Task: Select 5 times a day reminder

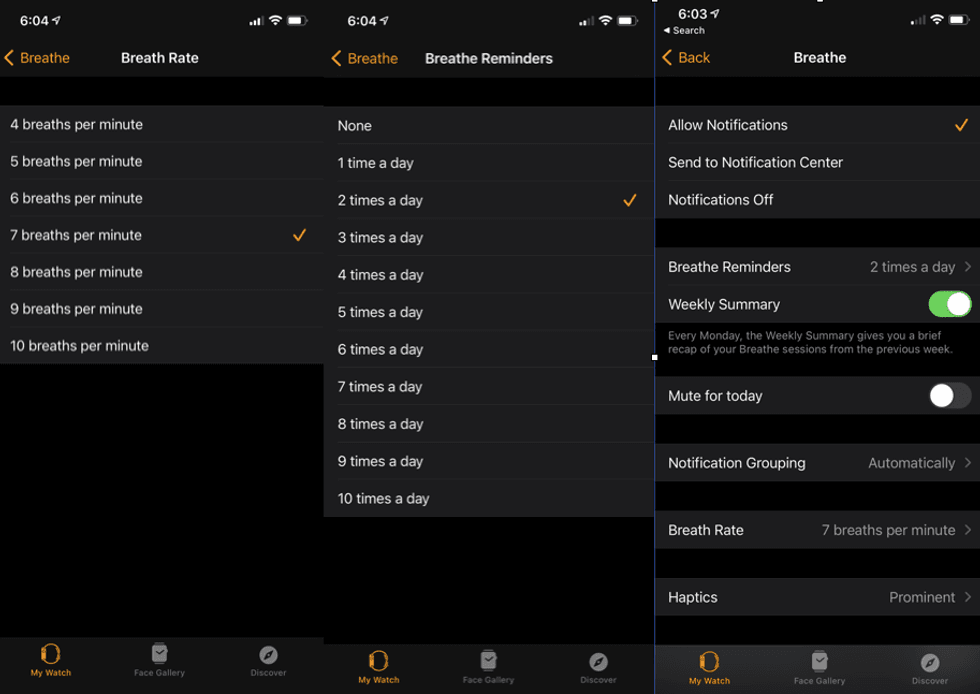Action: tap(380, 312)
